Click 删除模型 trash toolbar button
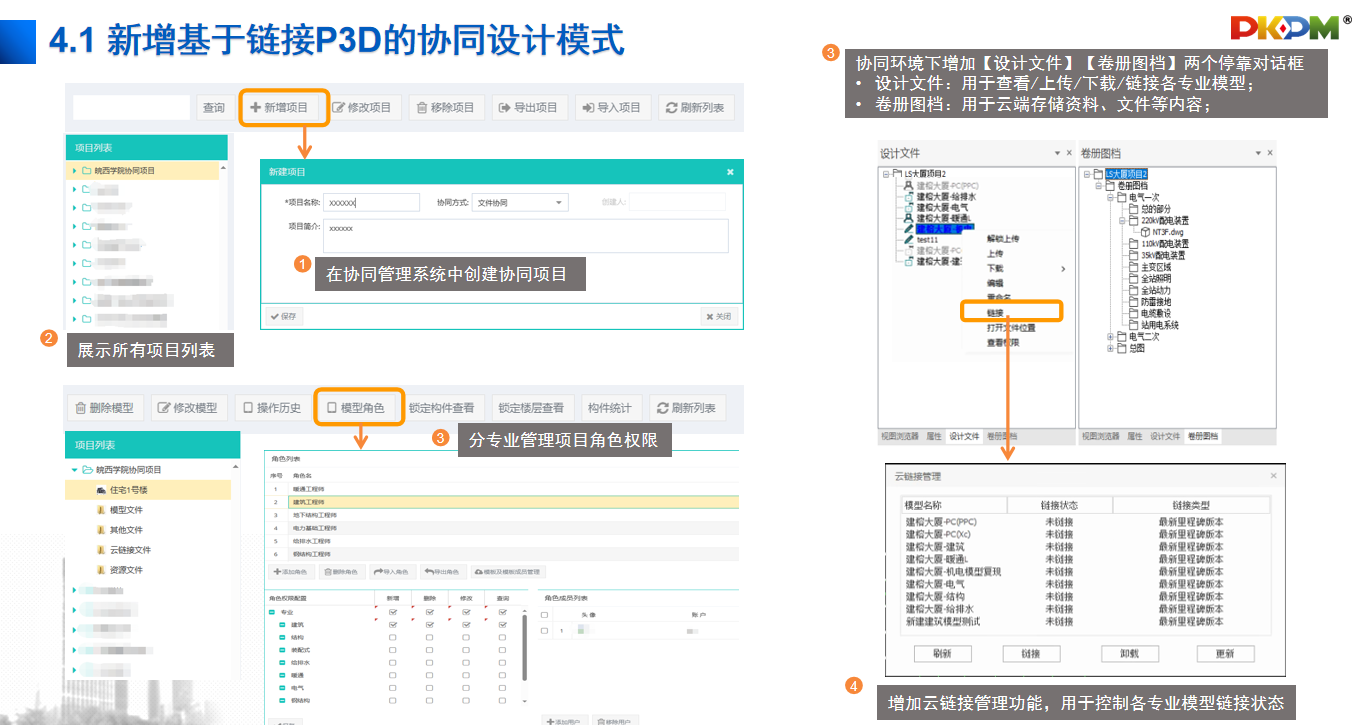Viewport: 1357px width, 725px height. pos(105,408)
